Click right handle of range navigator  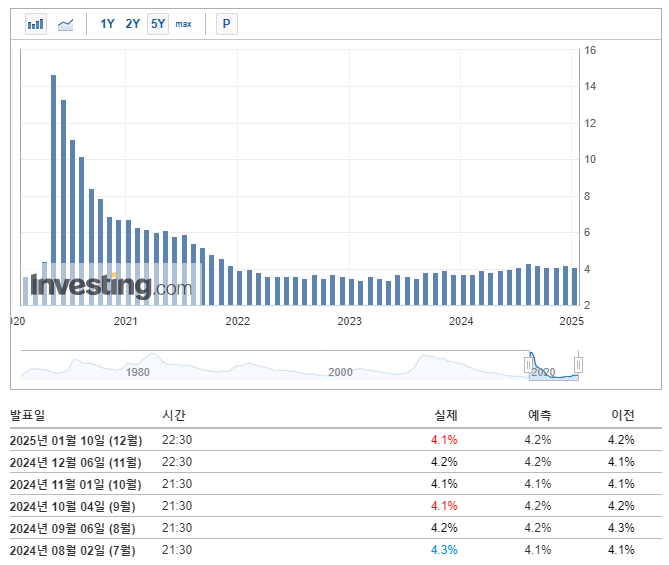(578, 365)
